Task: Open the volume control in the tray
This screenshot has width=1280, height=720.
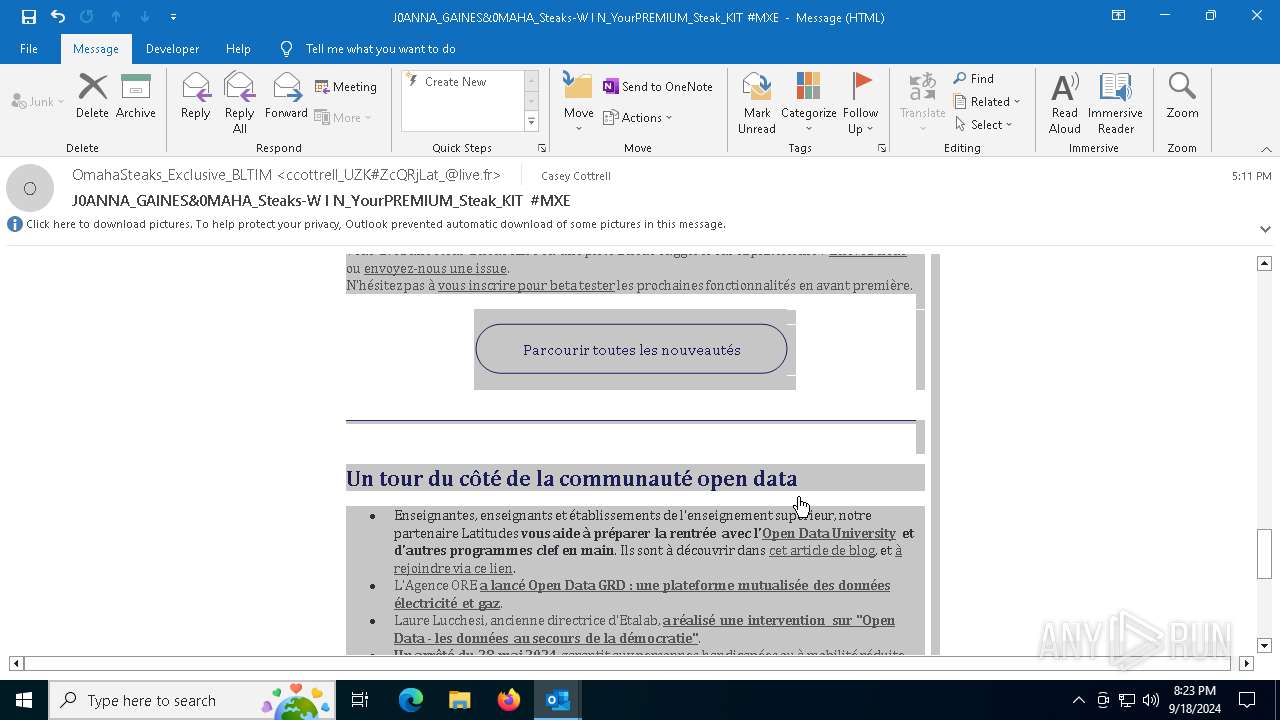Action: pyautogui.click(x=1151, y=700)
